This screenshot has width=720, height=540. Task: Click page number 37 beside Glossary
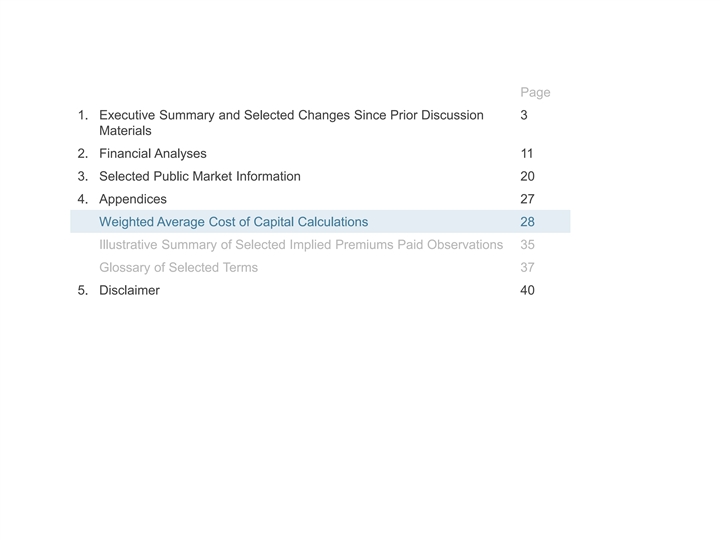click(x=527, y=268)
